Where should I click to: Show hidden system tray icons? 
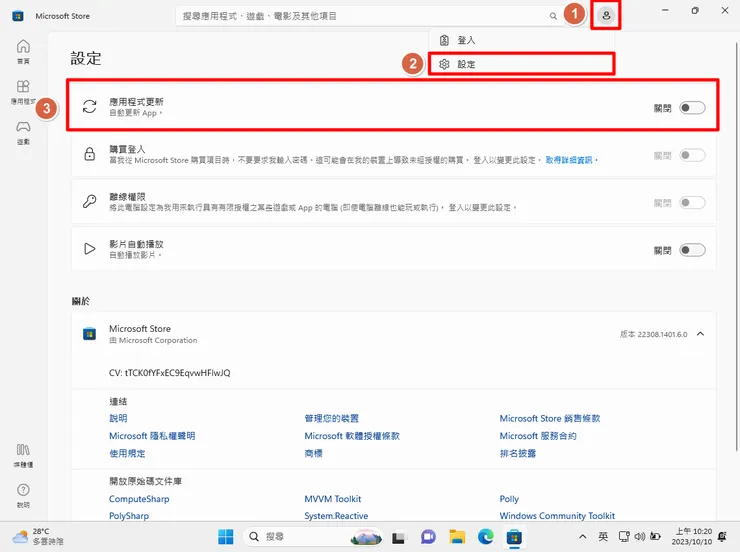[x=583, y=536]
